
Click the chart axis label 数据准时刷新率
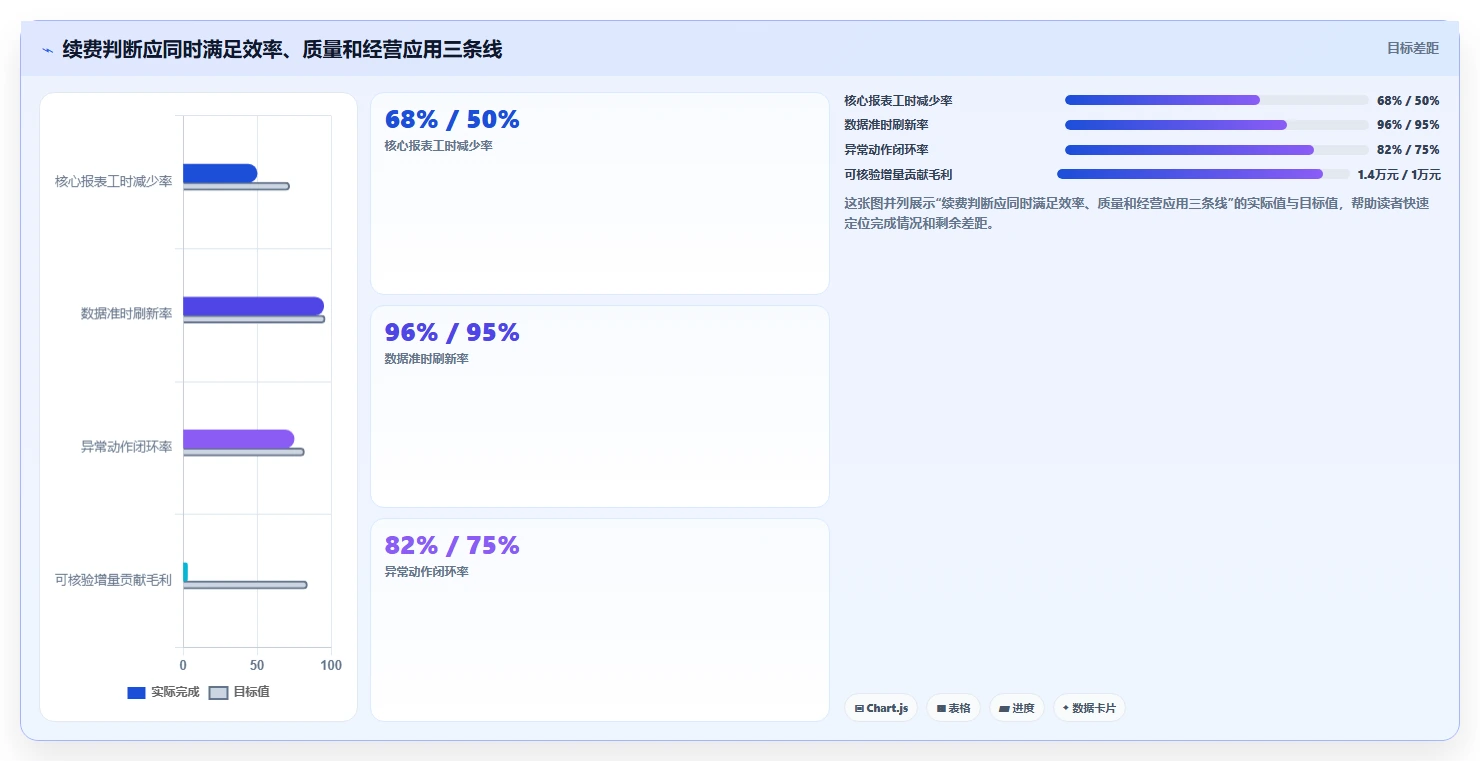127,314
